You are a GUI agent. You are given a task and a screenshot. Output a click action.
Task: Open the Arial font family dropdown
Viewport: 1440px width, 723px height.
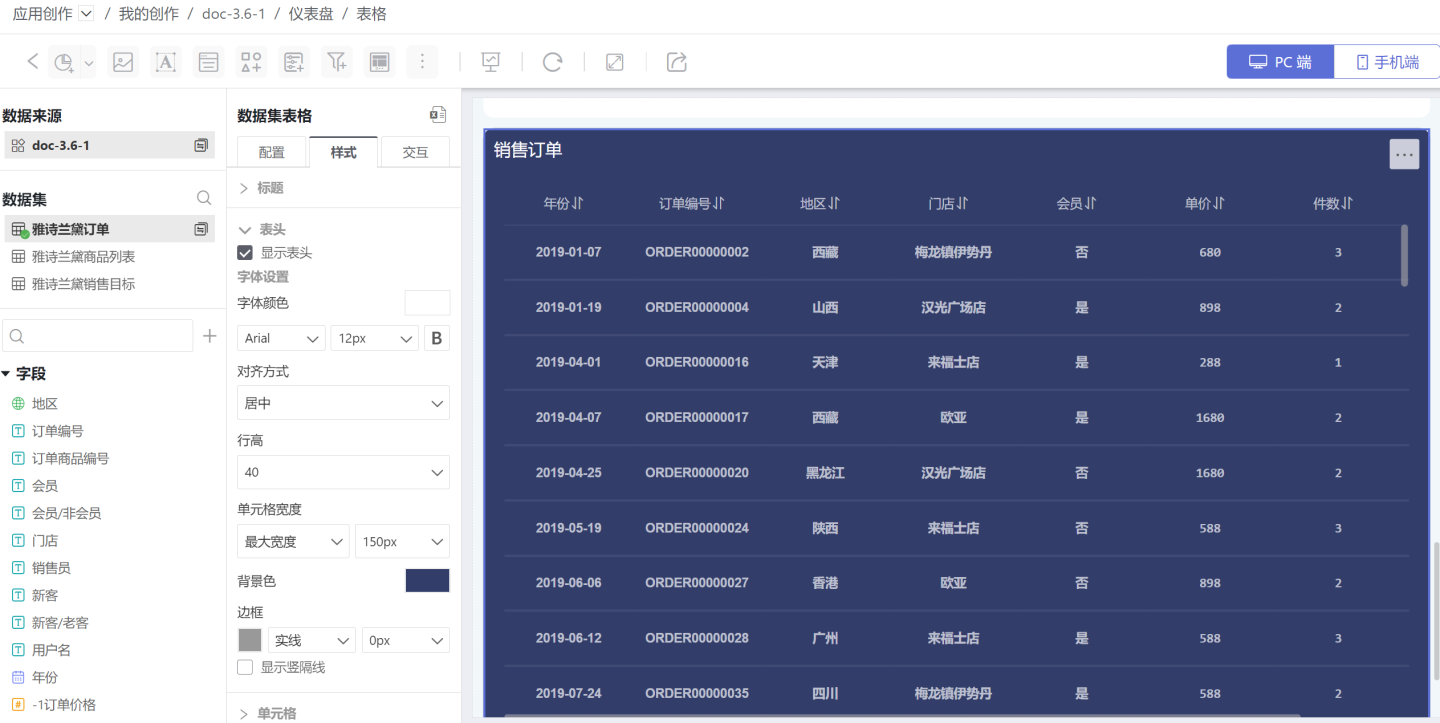coord(282,338)
